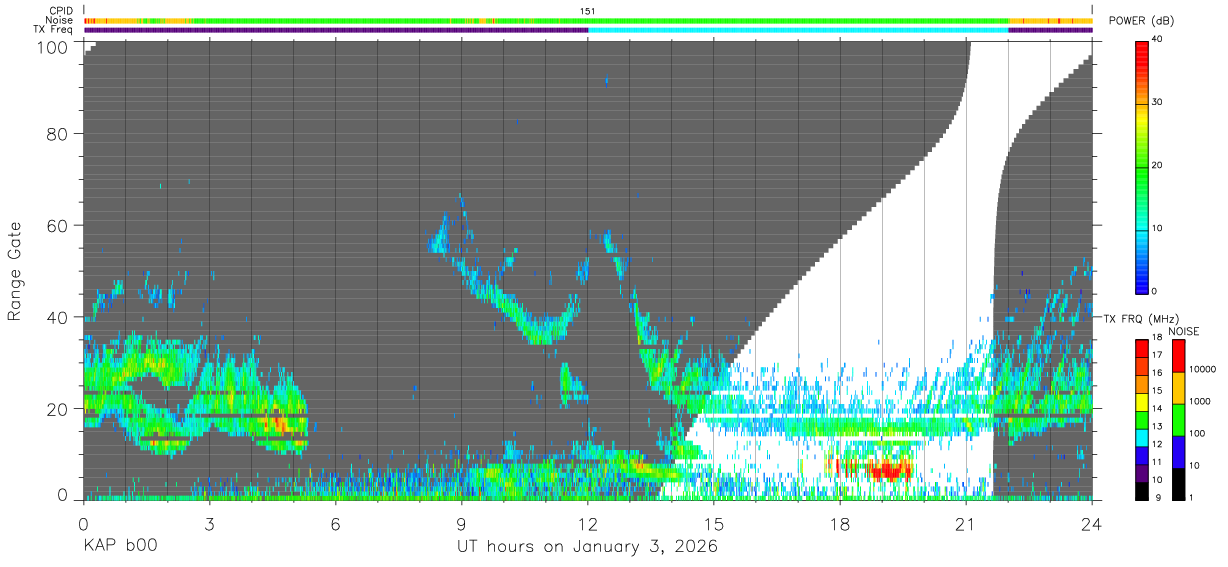Click the cyan TX Freq strip segment
The width and height of the screenshot is (1228, 567).
(798, 30)
